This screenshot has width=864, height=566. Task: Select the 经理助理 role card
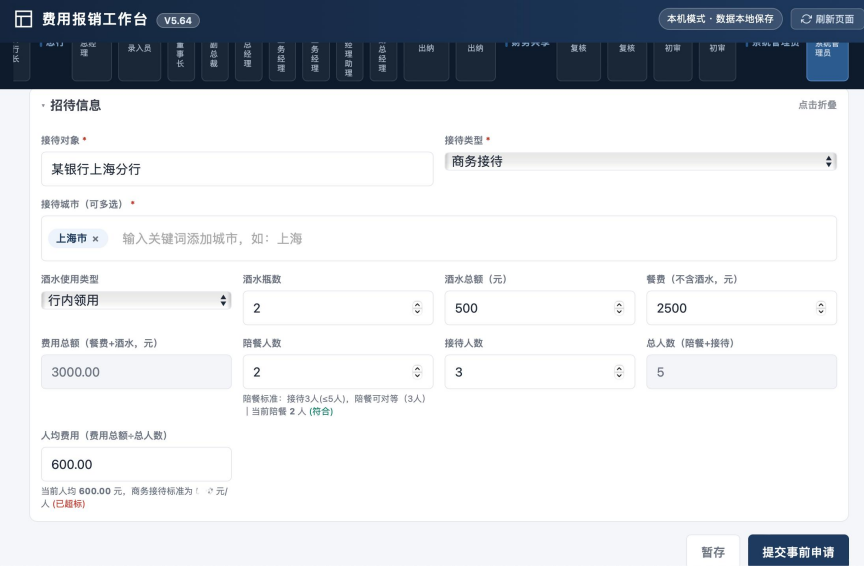(349, 61)
